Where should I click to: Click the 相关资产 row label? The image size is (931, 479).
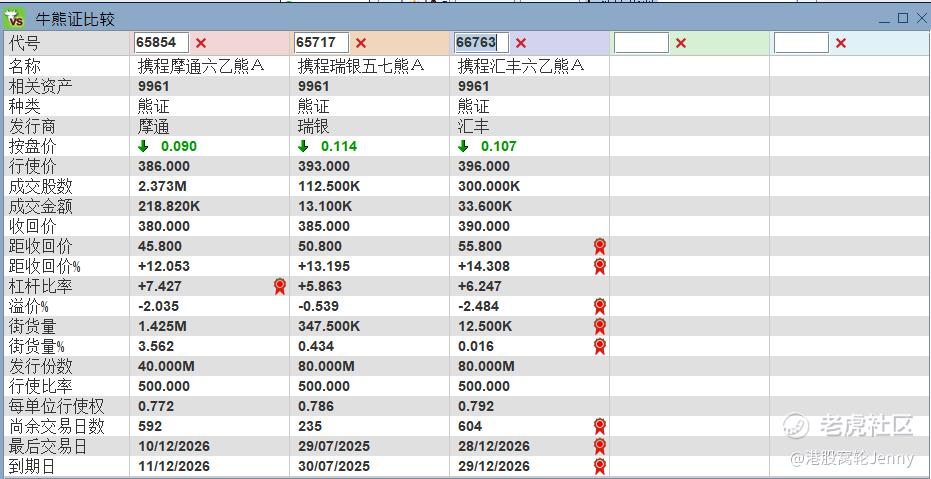click(x=41, y=86)
